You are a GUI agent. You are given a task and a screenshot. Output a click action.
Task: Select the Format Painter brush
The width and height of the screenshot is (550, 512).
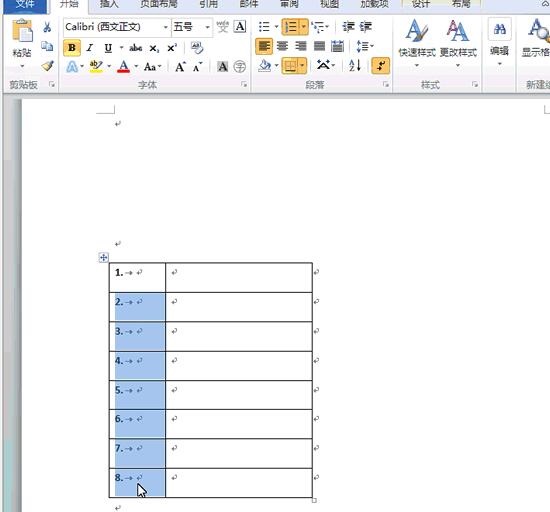click(47, 66)
